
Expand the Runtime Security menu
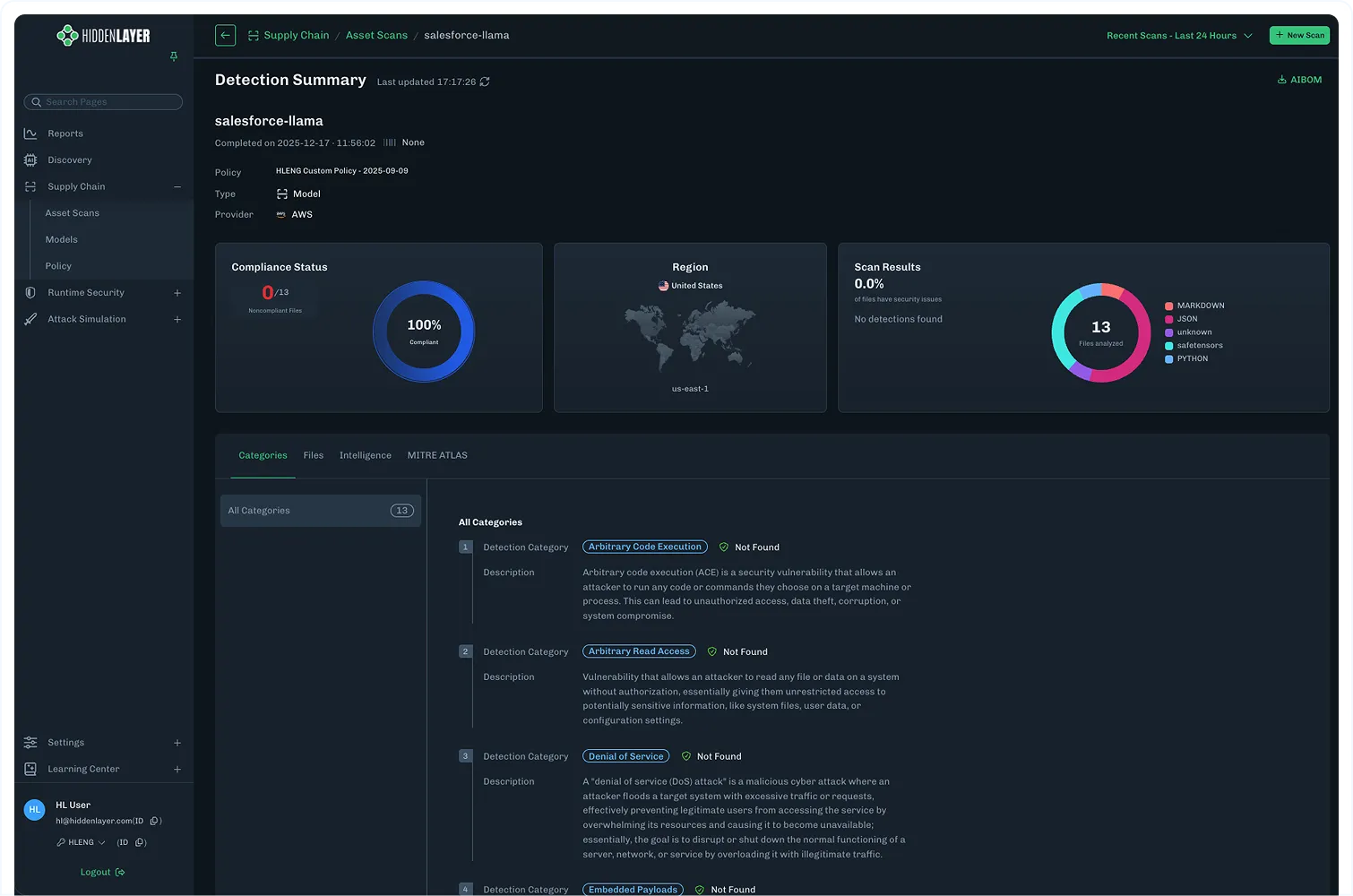(177, 293)
